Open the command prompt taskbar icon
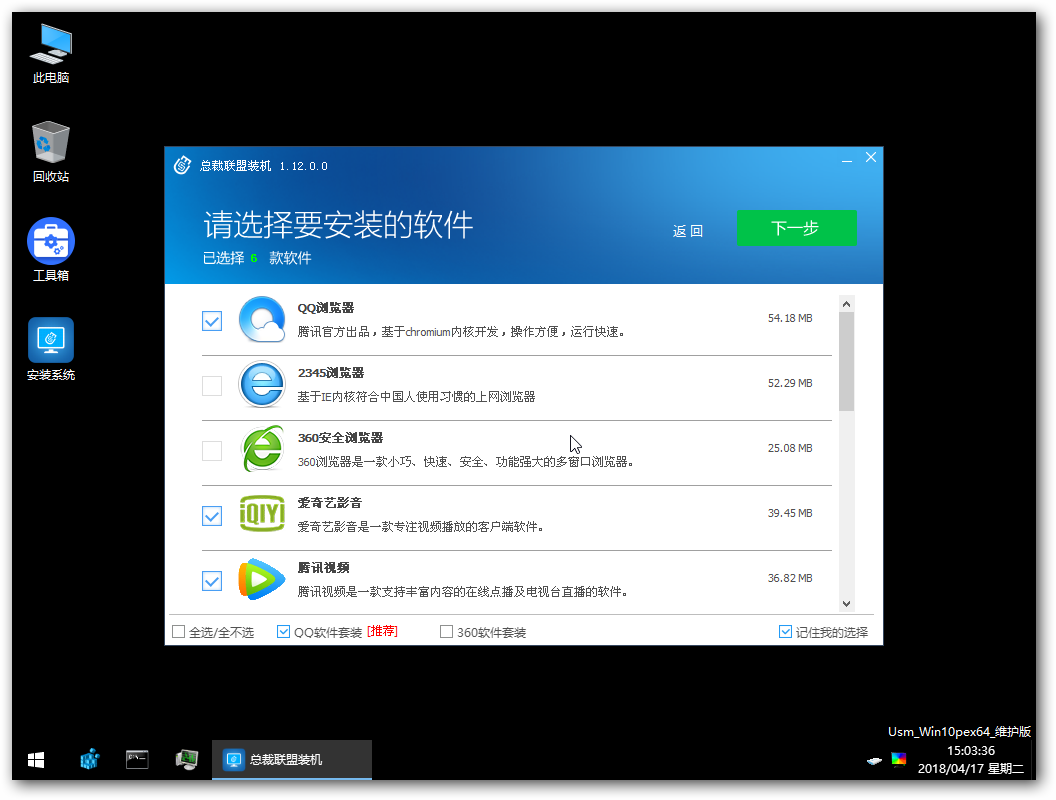 coord(137,760)
